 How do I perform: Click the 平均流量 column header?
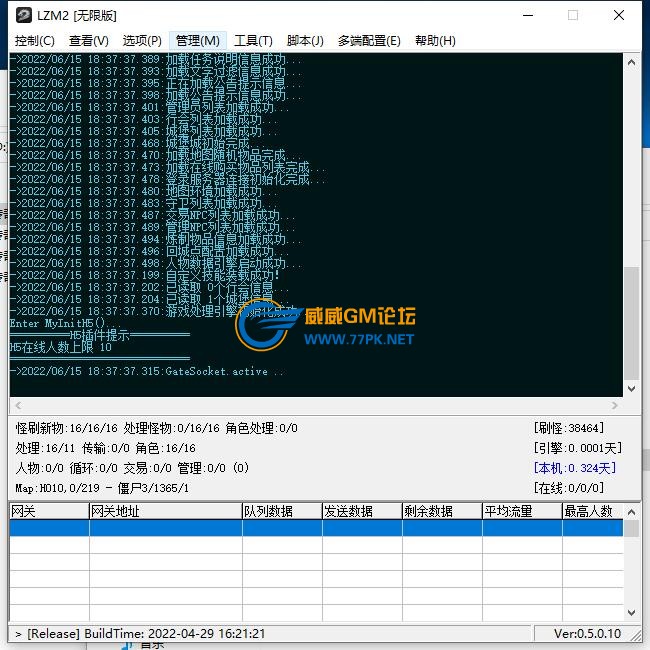pos(522,511)
